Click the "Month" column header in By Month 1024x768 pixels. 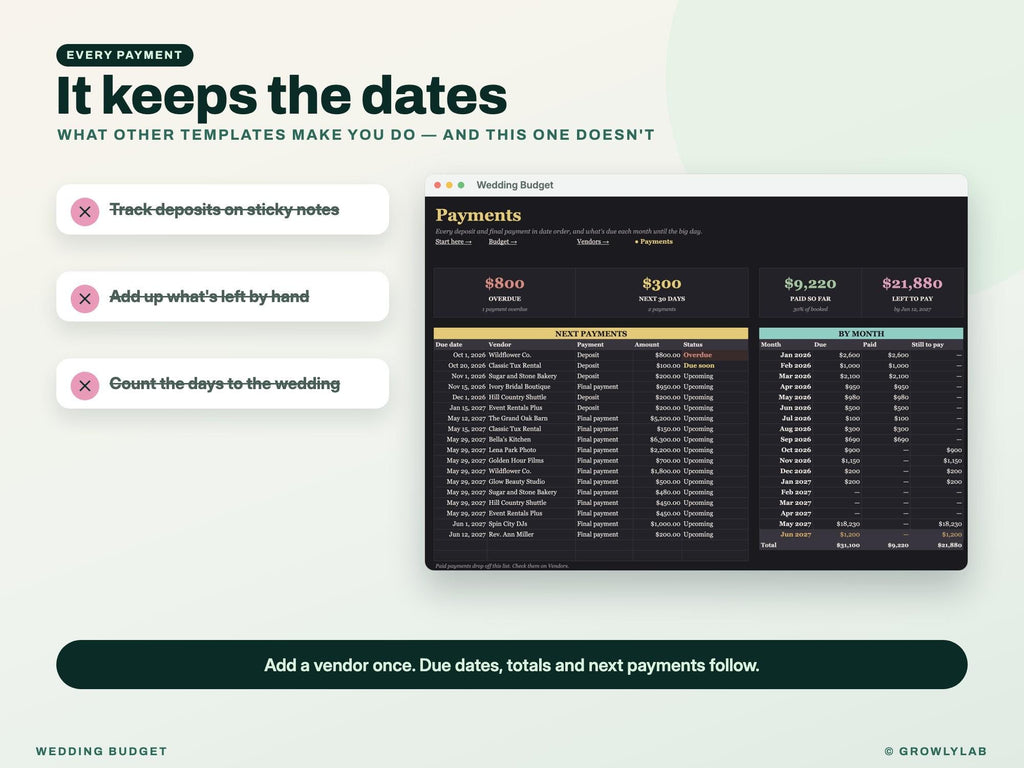tap(771, 344)
